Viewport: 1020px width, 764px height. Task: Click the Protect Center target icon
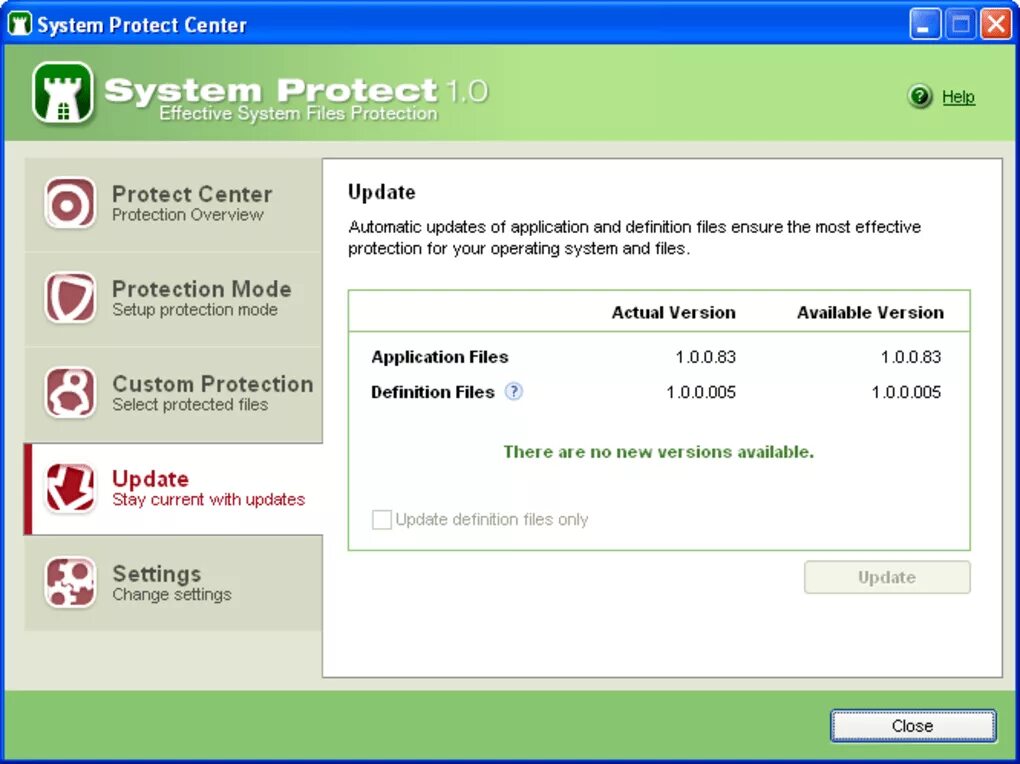(x=70, y=204)
